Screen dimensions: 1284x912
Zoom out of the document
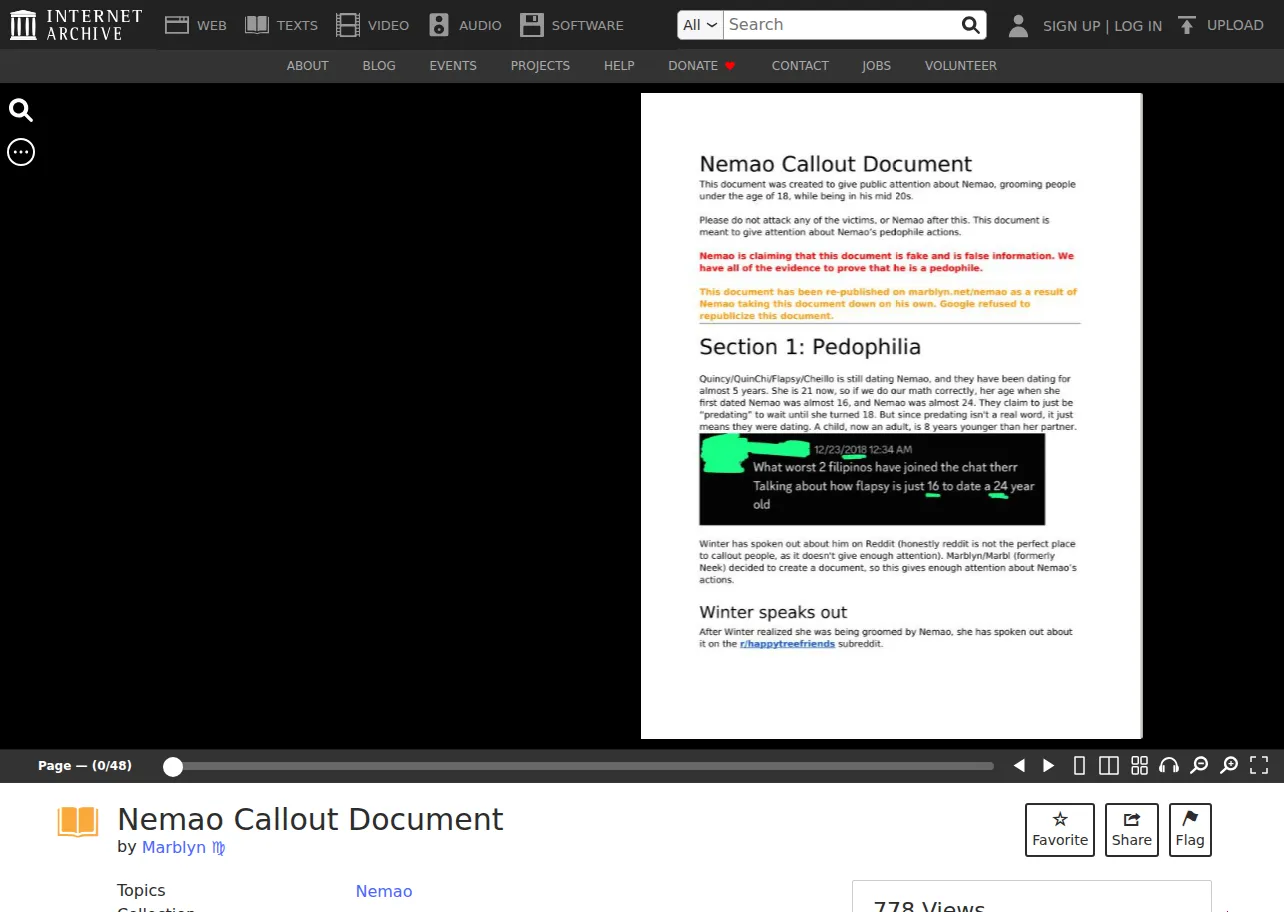(x=1199, y=766)
